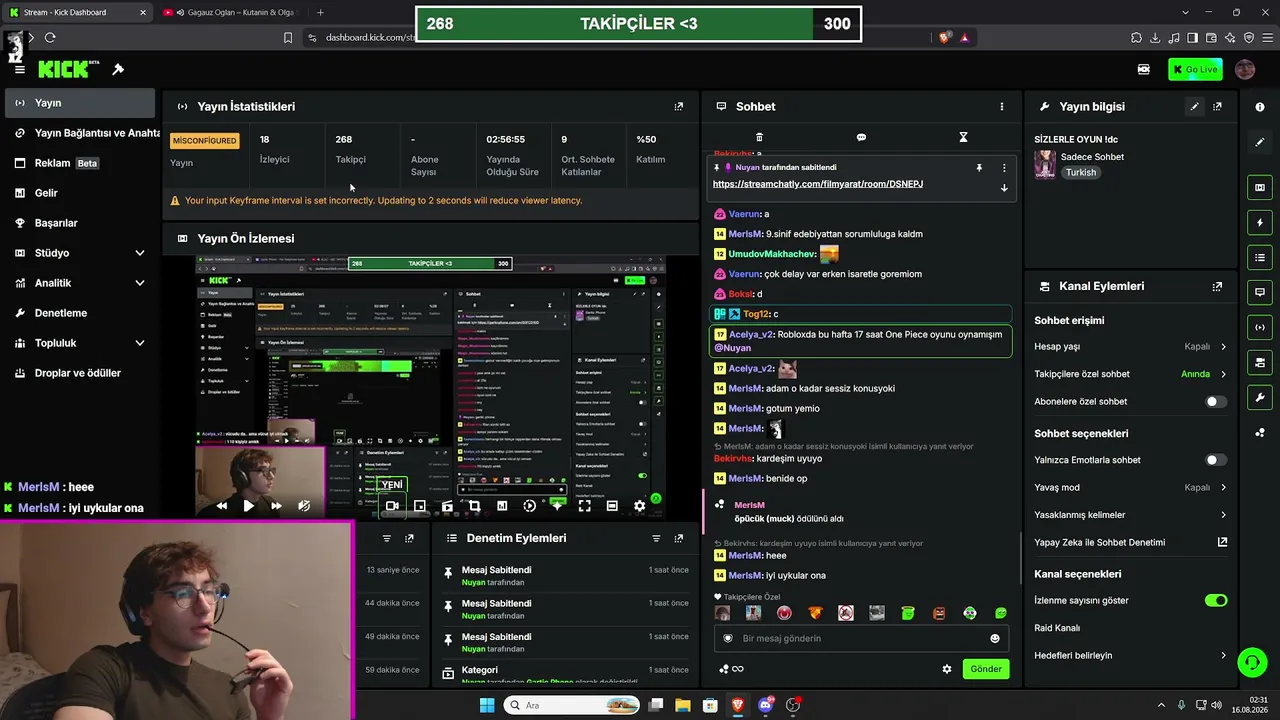
Task: Open Takipçilere özel sohbet setting options
Action: point(1130,374)
